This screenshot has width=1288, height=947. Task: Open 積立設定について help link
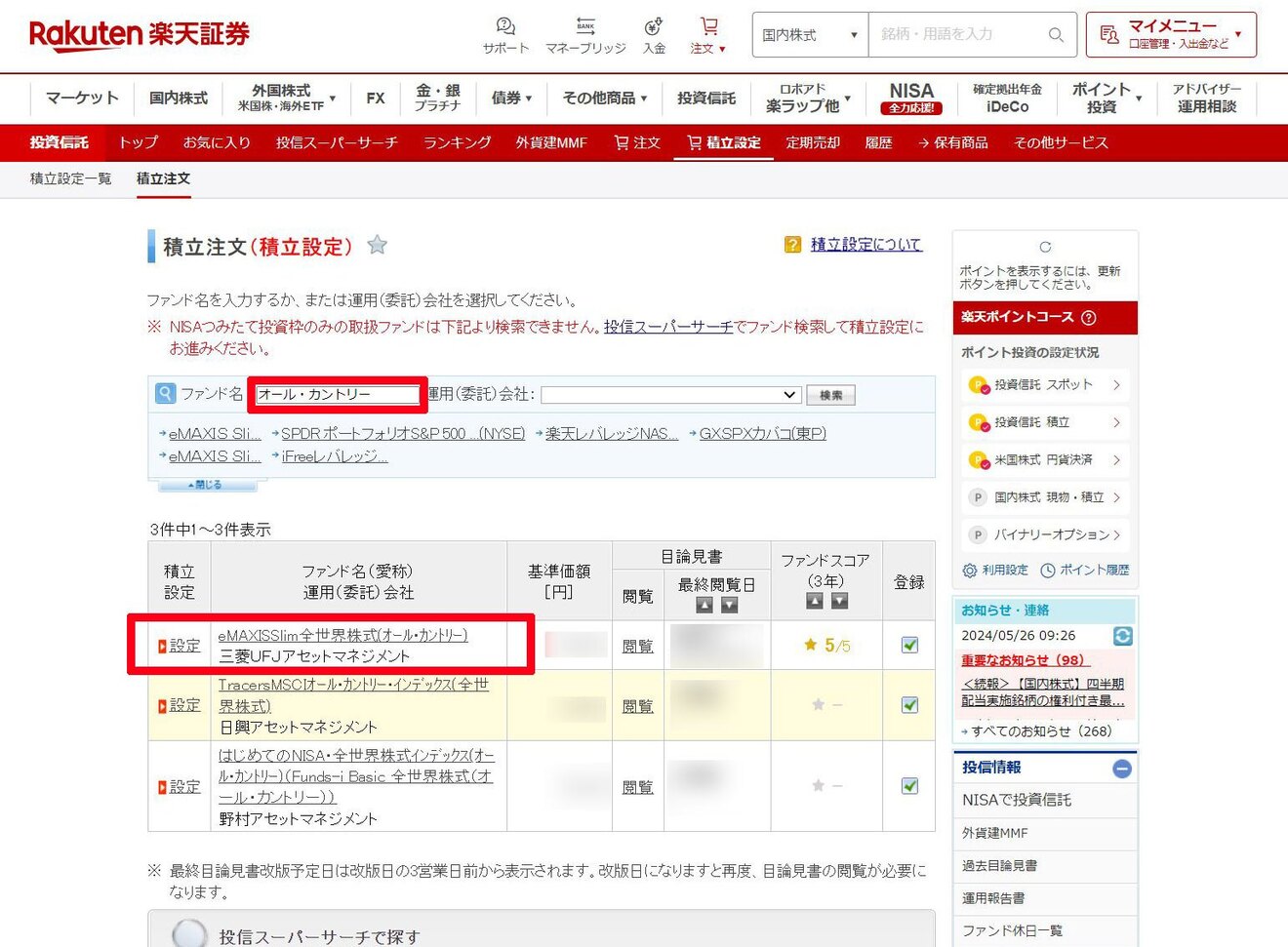[x=865, y=245]
